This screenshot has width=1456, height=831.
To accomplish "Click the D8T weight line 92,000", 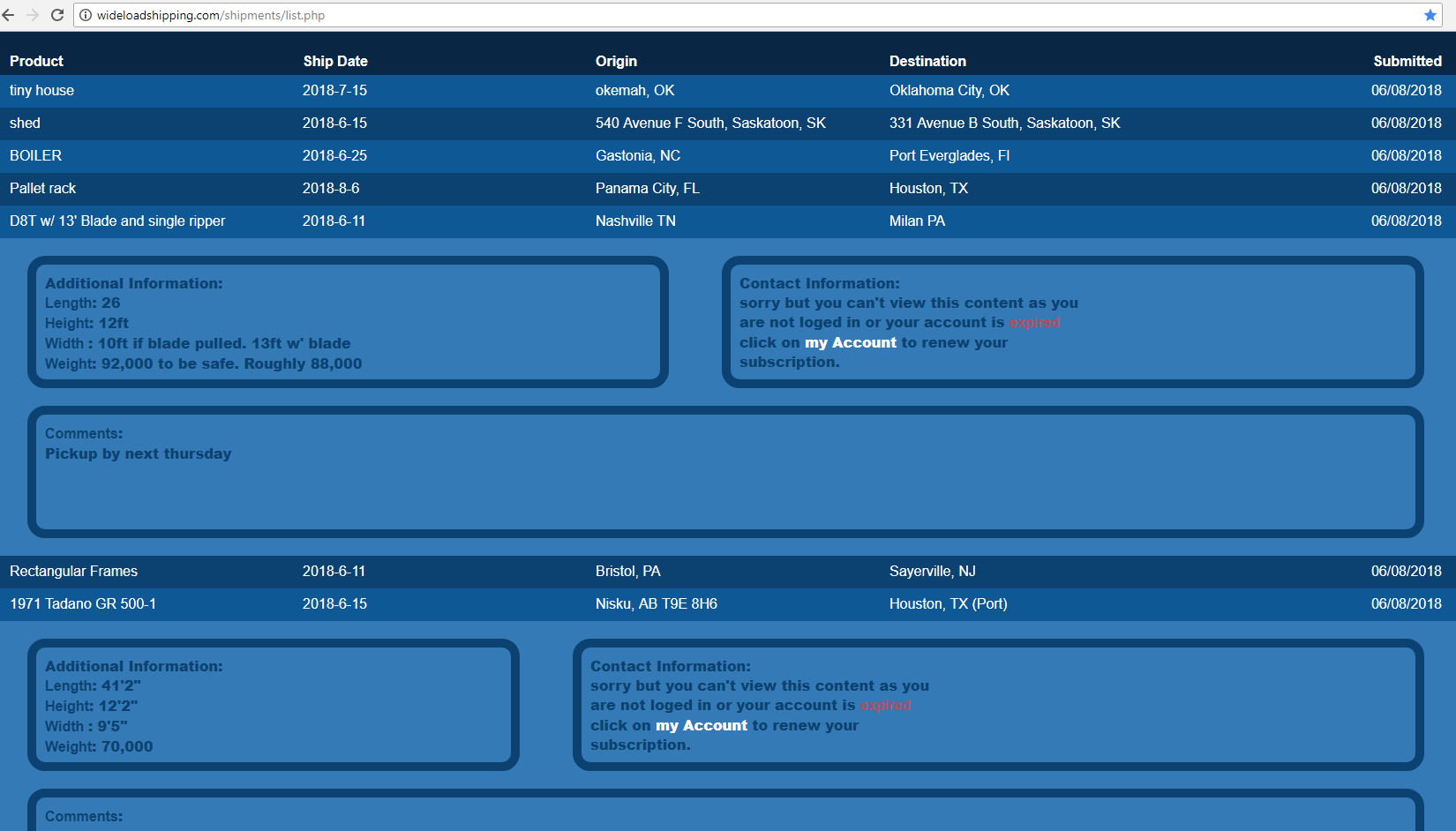I will 204,363.
